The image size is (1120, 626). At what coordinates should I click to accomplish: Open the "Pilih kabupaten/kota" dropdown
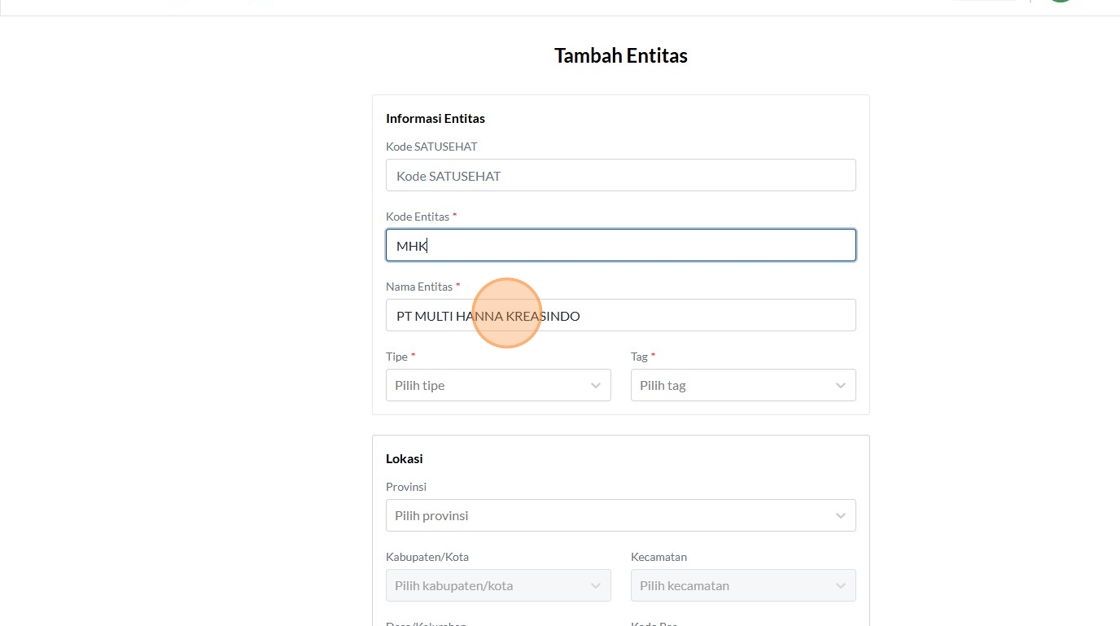click(488, 586)
